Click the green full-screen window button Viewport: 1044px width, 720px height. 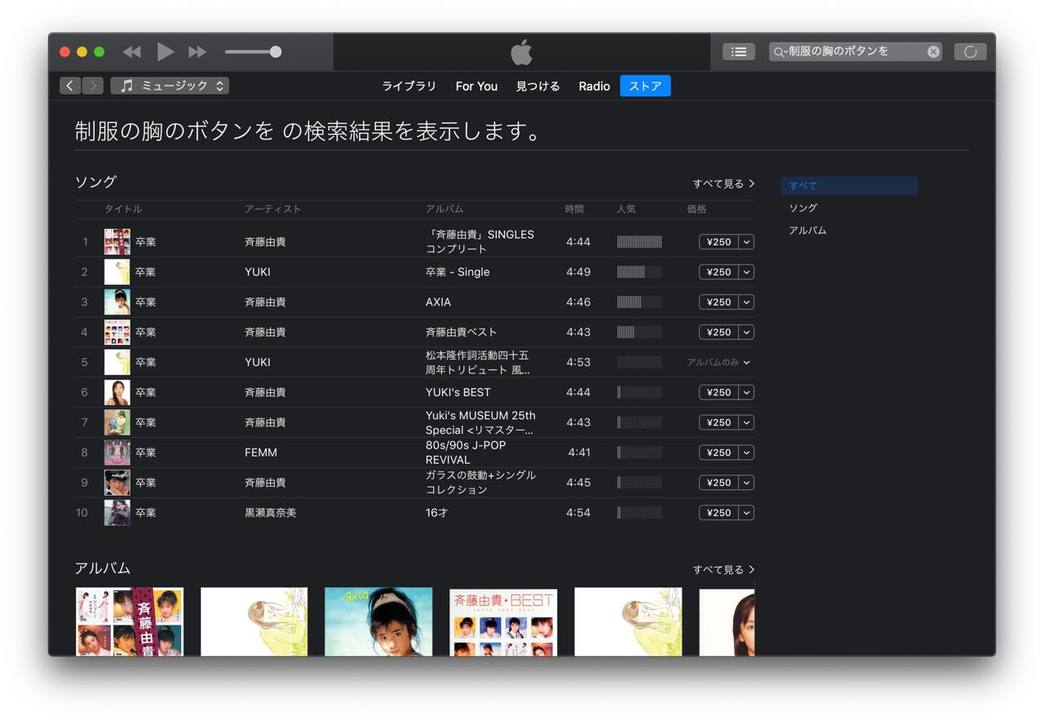click(99, 52)
